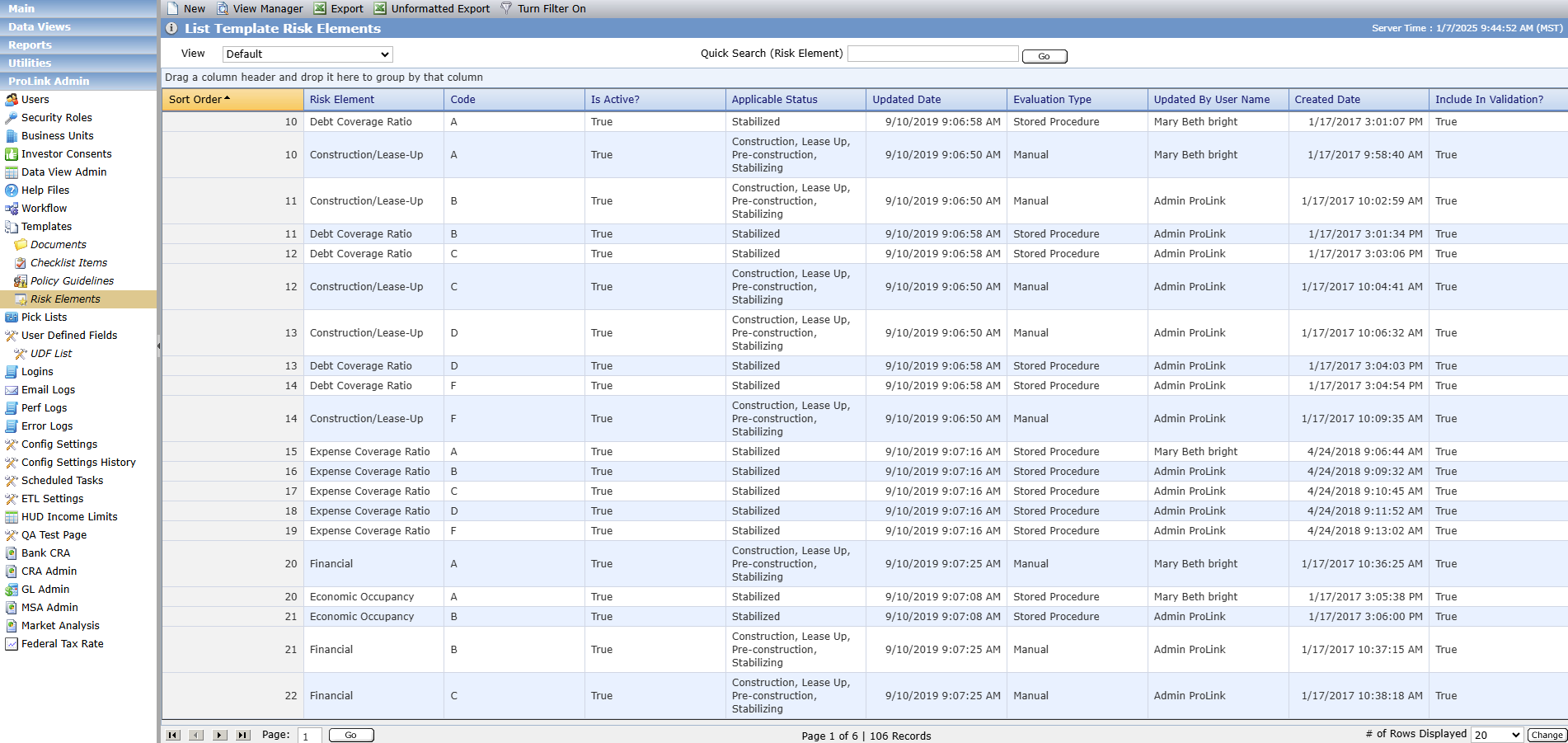Click the Templates icon in sidebar
Image resolution: width=1568 pixels, height=743 pixels.
tap(12, 227)
